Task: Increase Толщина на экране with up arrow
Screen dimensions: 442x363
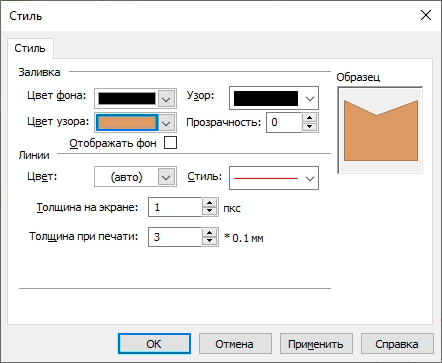Action: click(210, 203)
